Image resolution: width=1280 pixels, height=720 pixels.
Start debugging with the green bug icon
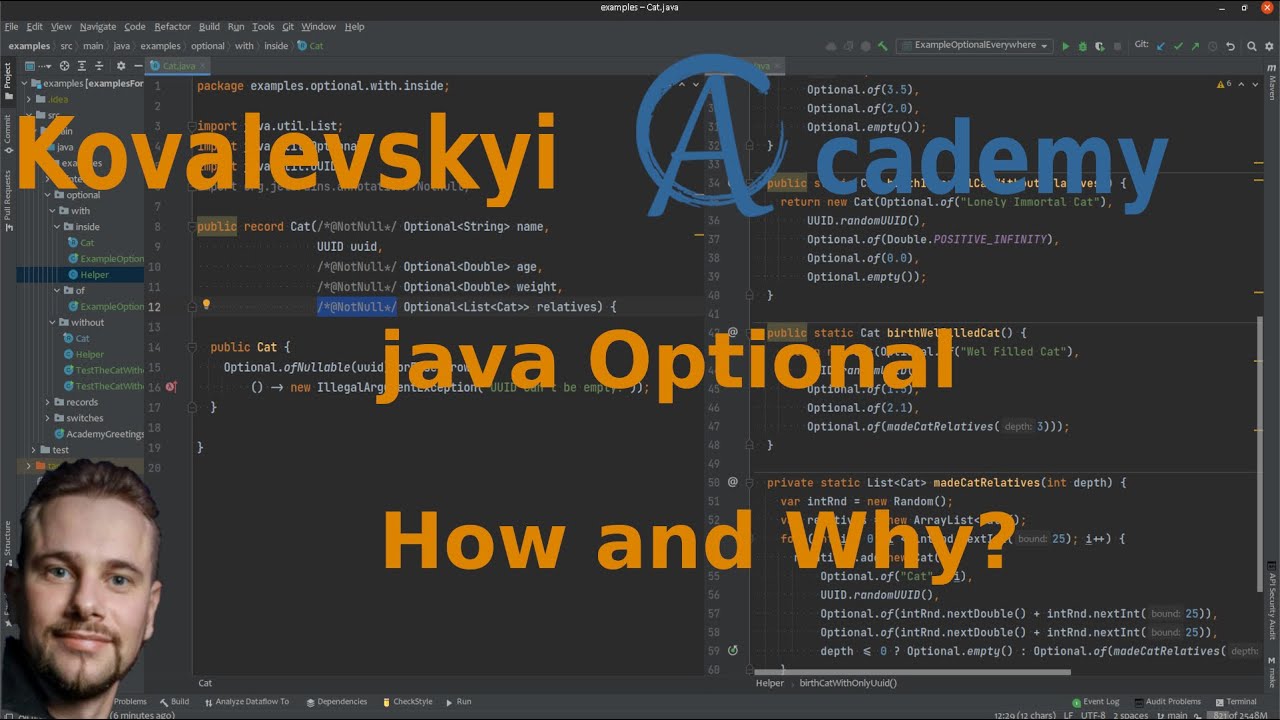click(1082, 46)
